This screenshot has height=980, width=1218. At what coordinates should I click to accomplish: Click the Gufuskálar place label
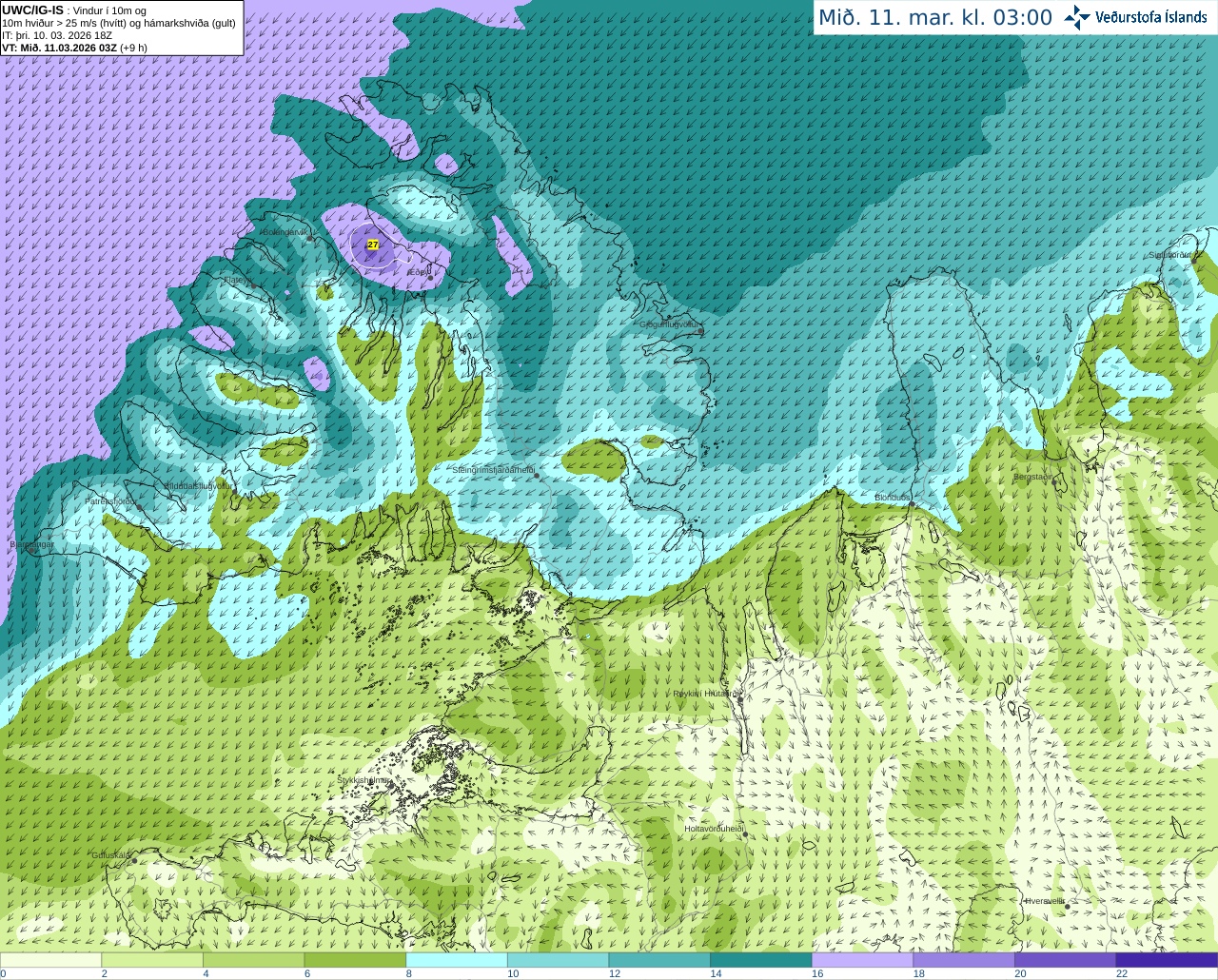pos(111,855)
